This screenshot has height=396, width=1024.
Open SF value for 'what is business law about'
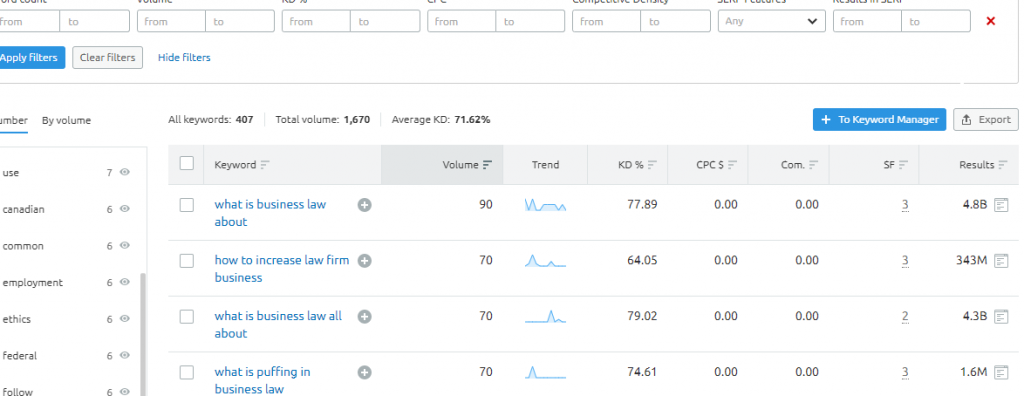click(x=905, y=205)
